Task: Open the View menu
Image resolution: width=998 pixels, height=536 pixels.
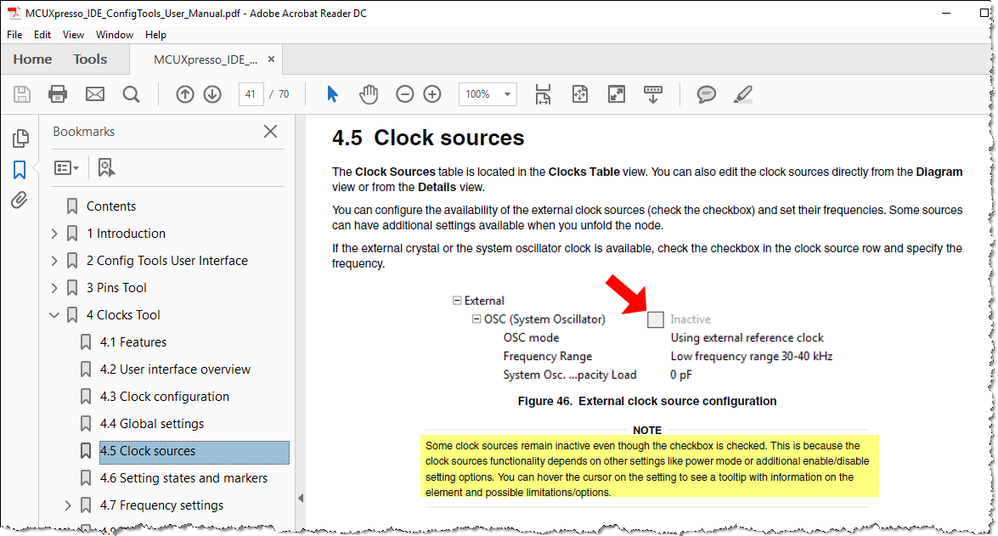Action: [x=73, y=34]
